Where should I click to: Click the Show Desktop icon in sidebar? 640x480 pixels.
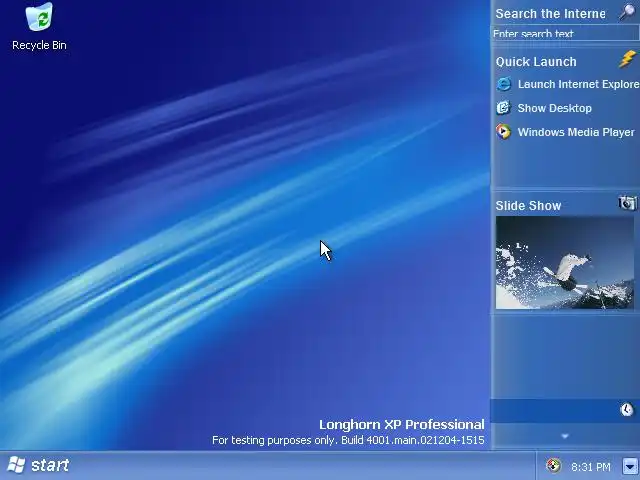click(504, 108)
